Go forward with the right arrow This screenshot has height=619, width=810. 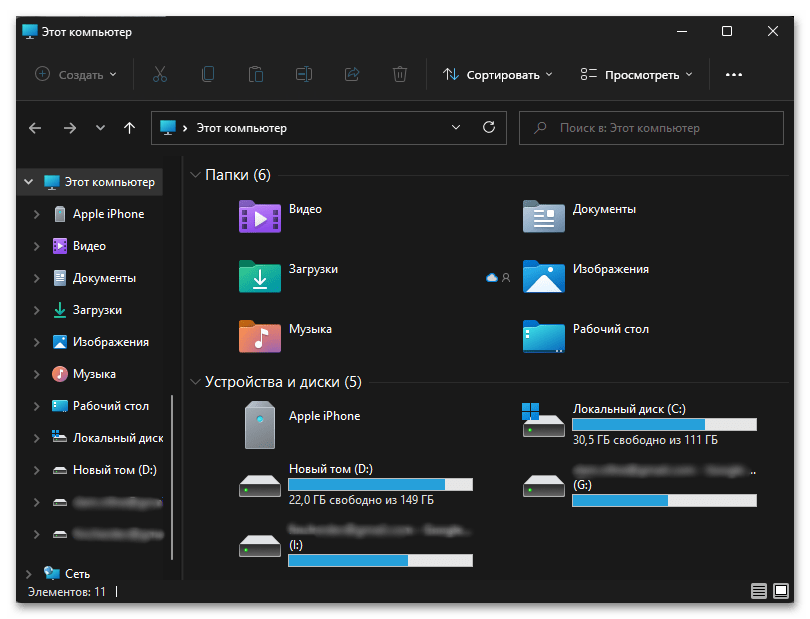(70, 128)
